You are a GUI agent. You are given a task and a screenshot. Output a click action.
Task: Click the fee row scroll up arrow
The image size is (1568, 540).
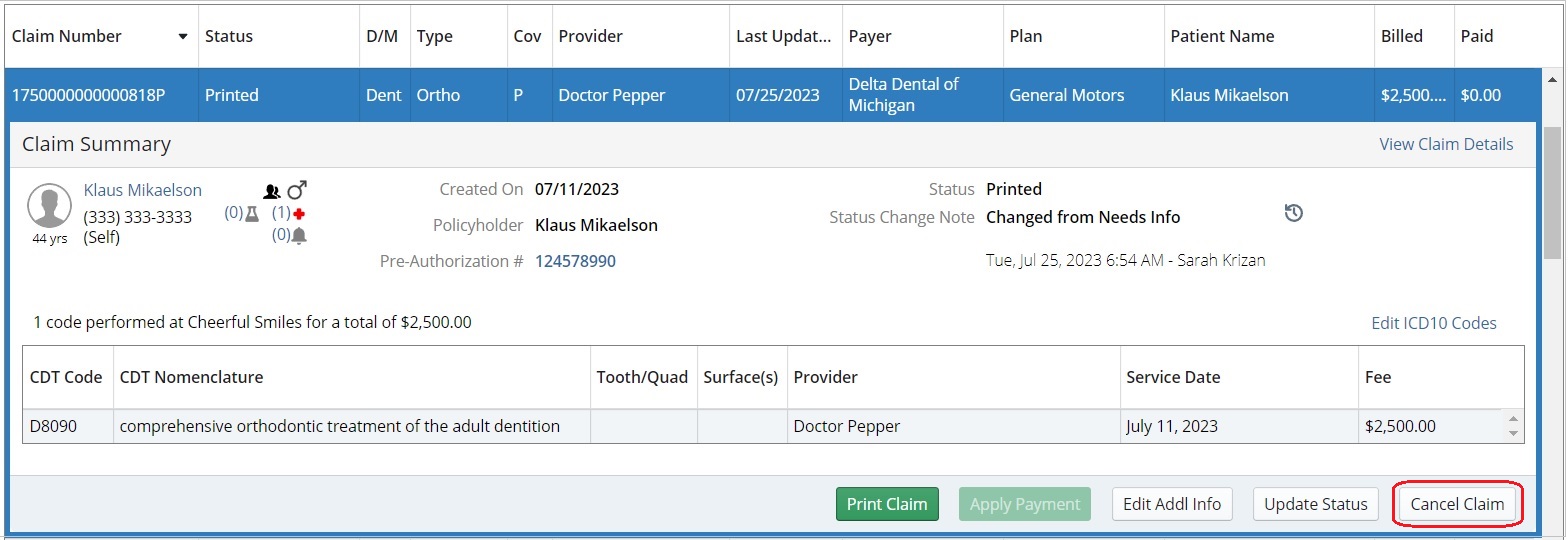click(1513, 420)
